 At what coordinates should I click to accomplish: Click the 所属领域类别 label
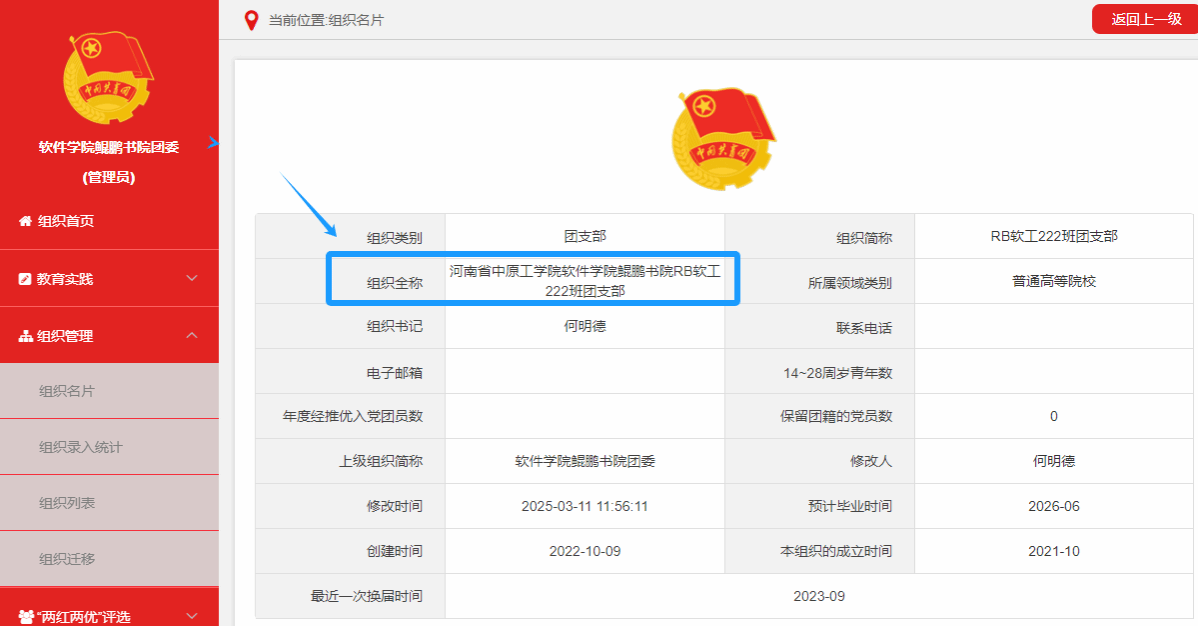pyautogui.click(x=850, y=283)
